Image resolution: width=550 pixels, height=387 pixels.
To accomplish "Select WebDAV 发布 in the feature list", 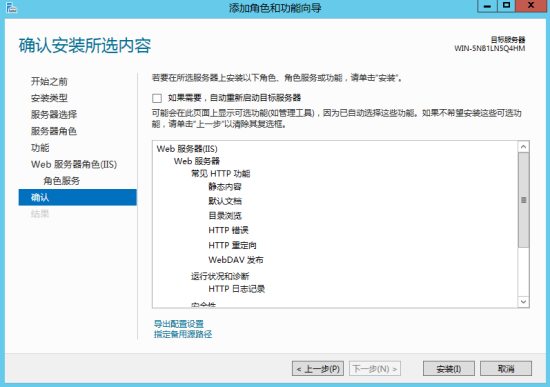I will click(236, 260).
